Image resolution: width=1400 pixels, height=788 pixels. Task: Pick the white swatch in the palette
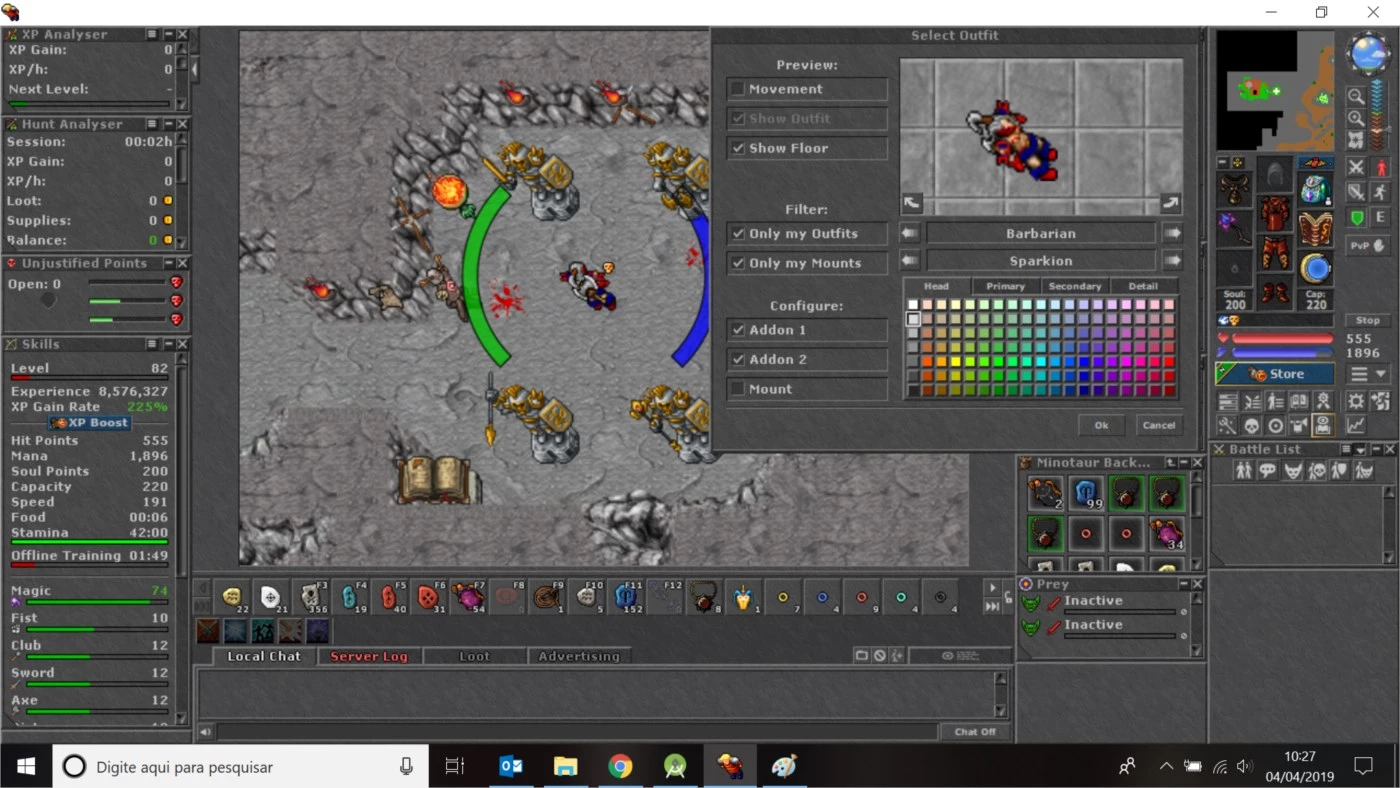click(913, 304)
